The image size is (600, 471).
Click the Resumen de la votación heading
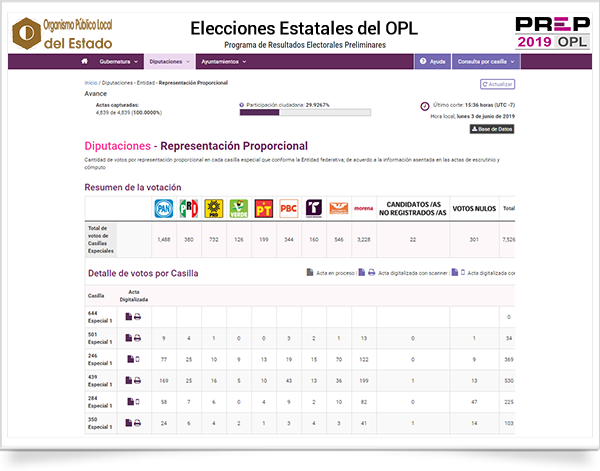pos(133,187)
